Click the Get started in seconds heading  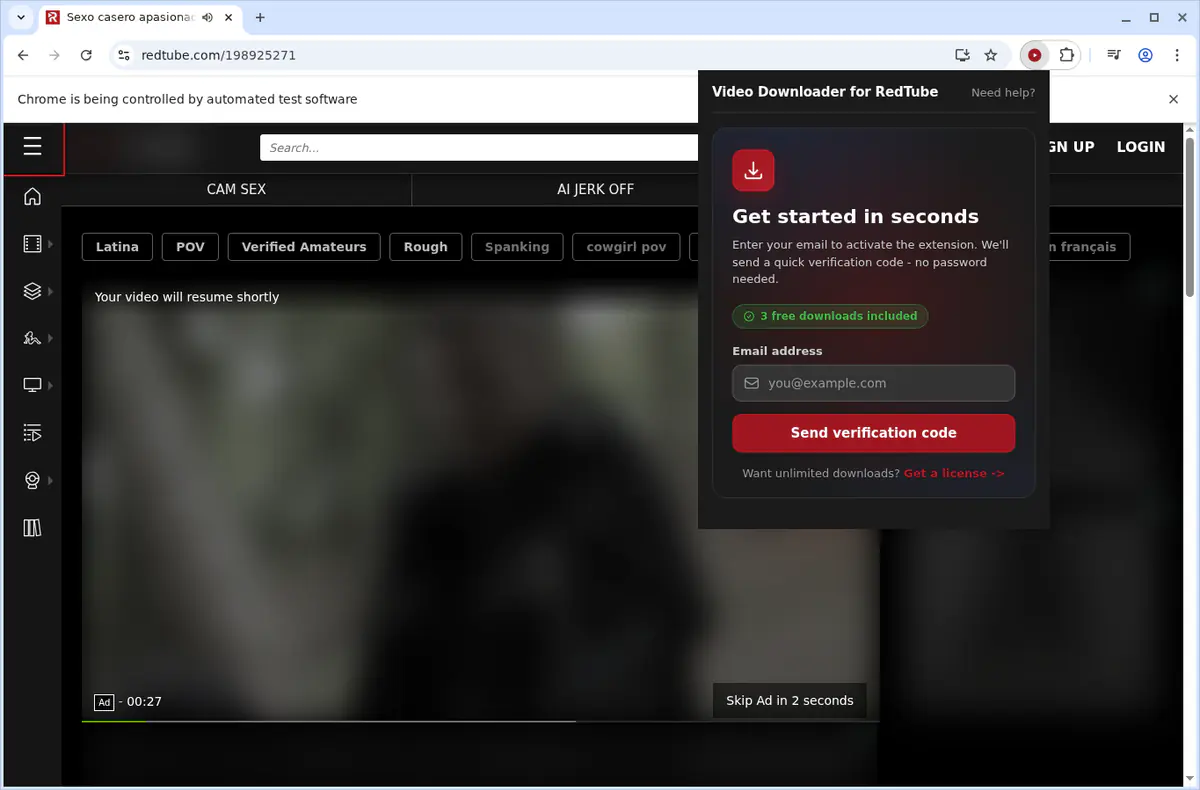coord(856,216)
